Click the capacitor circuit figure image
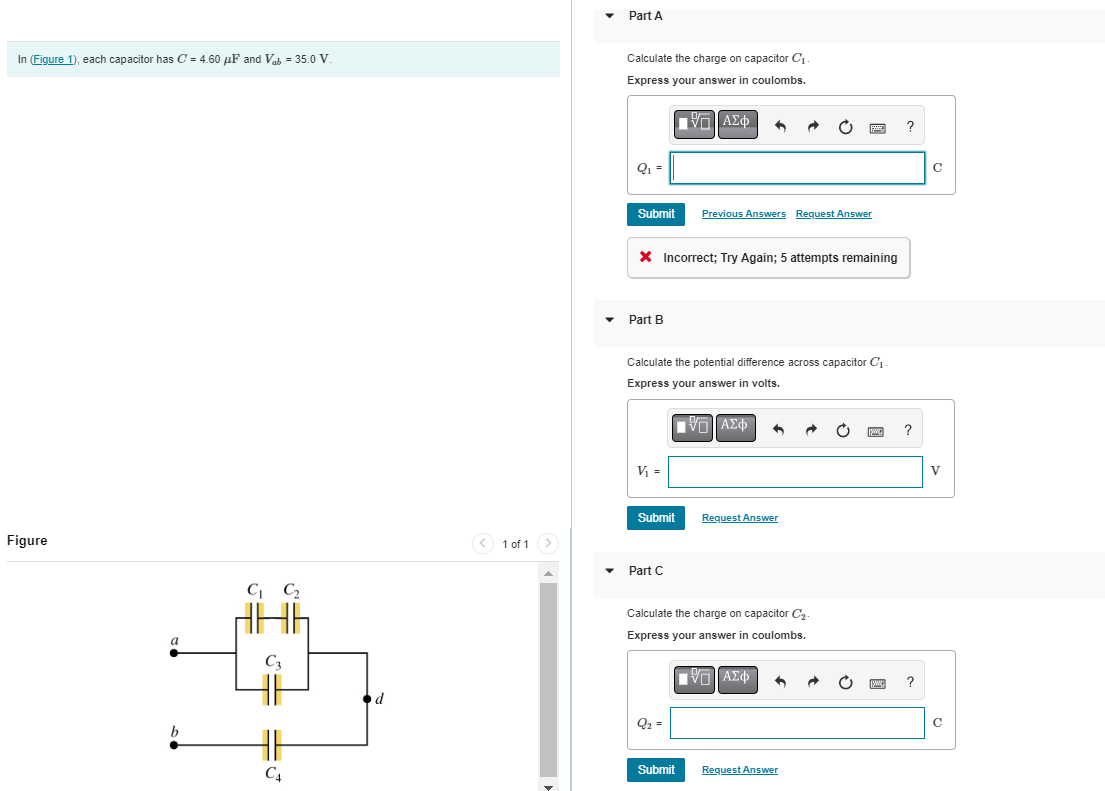 (278, 681)
